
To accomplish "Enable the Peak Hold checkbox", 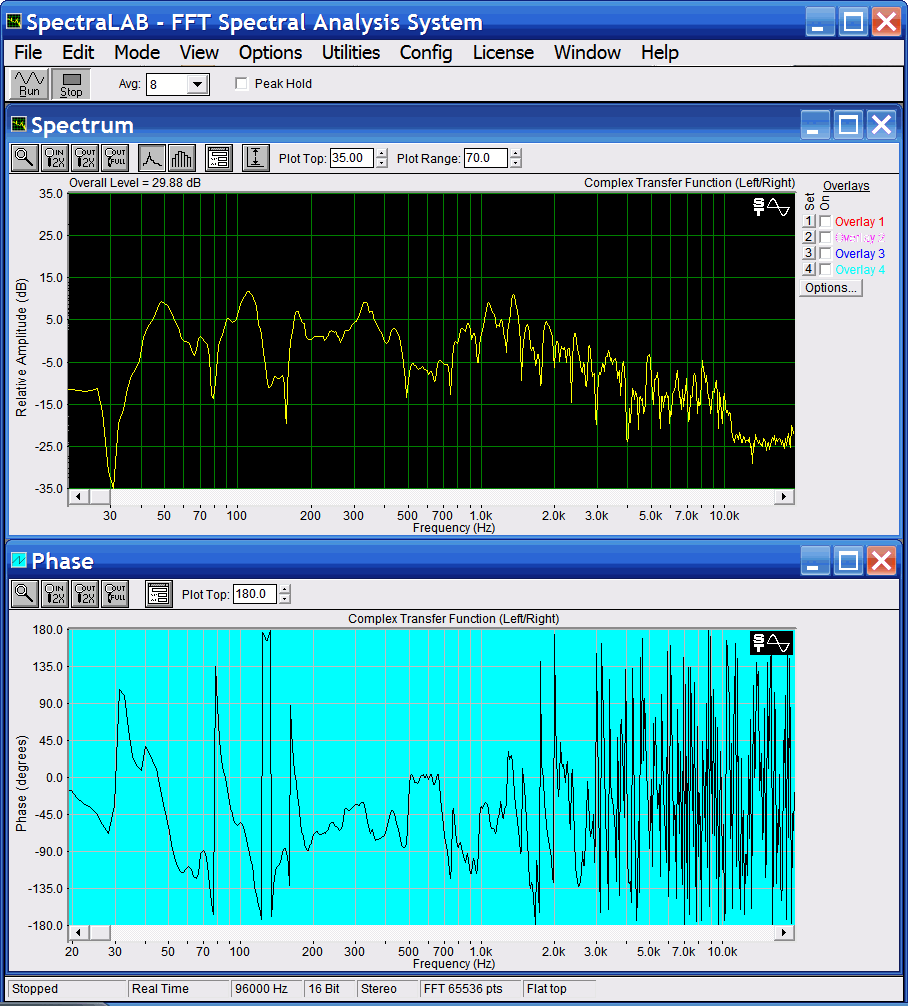I will (241, 84).
